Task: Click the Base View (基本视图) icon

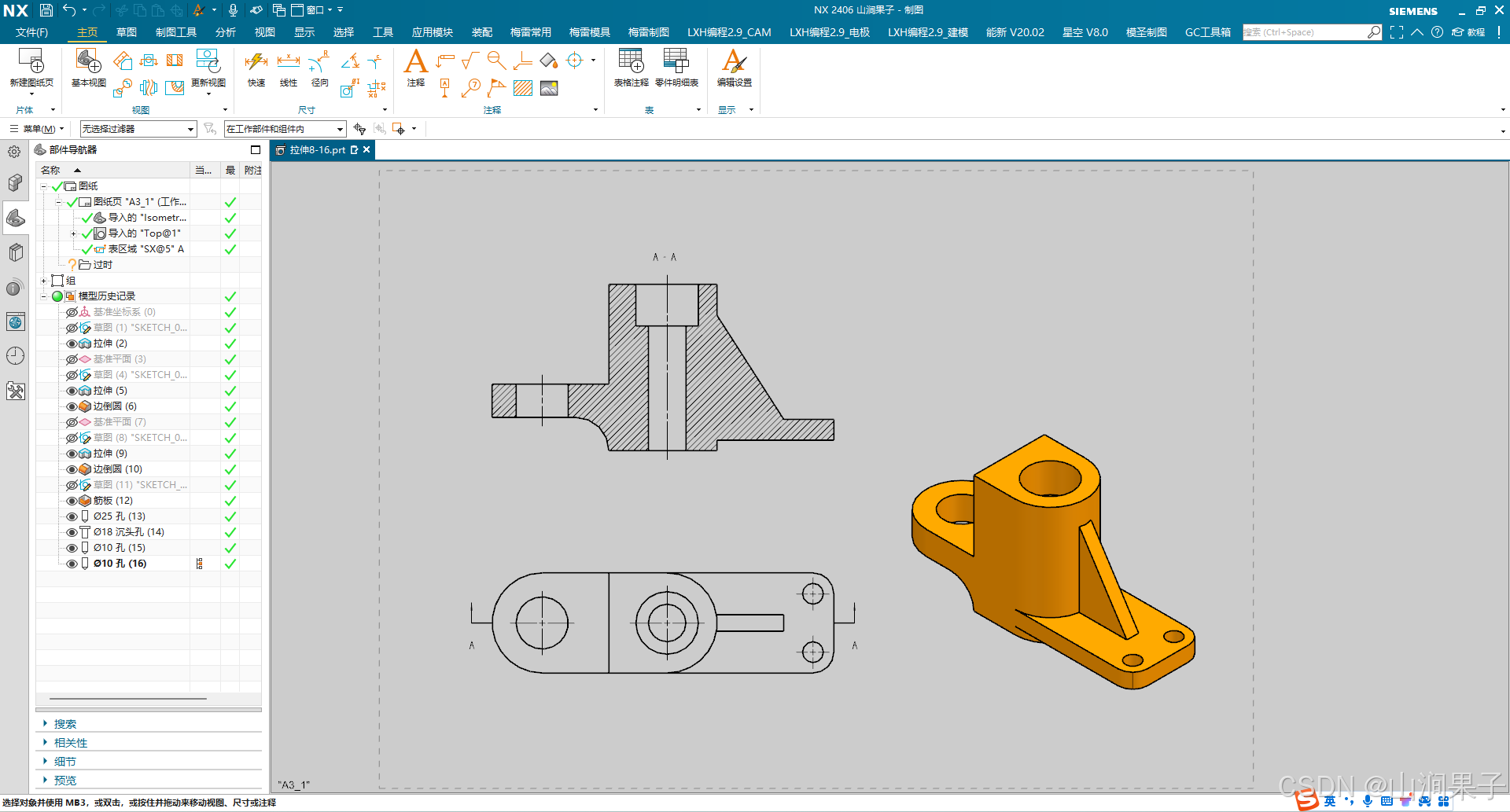Action: [x=88, y=61]
